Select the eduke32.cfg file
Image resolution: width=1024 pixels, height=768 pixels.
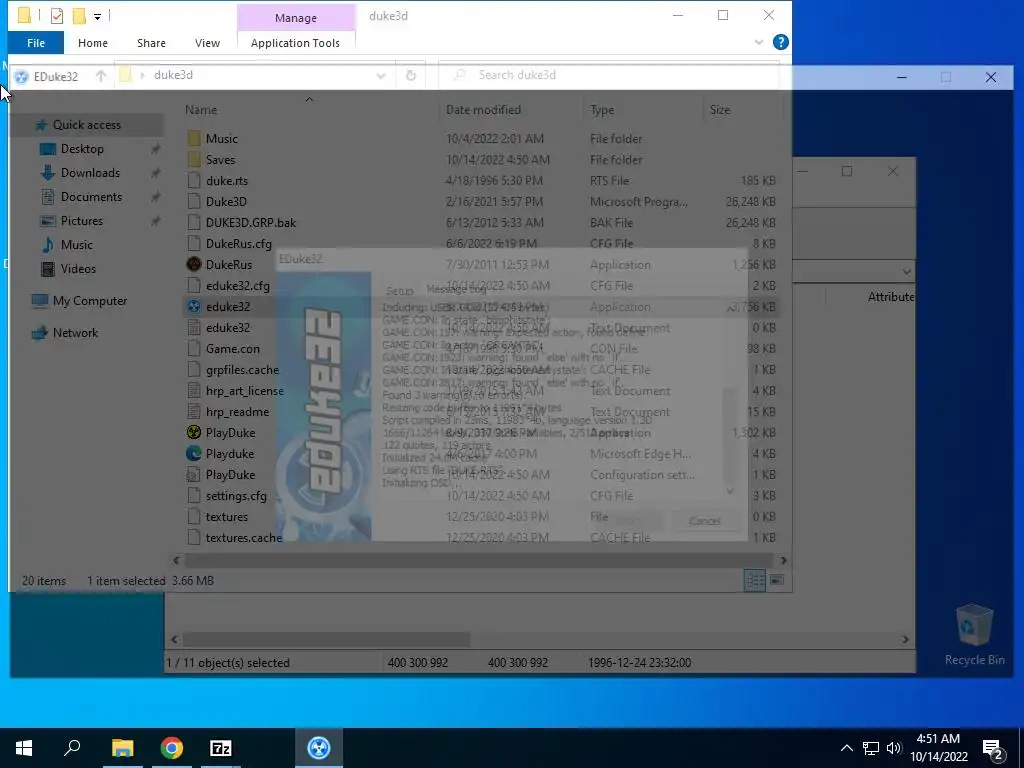tap(237, 286)
